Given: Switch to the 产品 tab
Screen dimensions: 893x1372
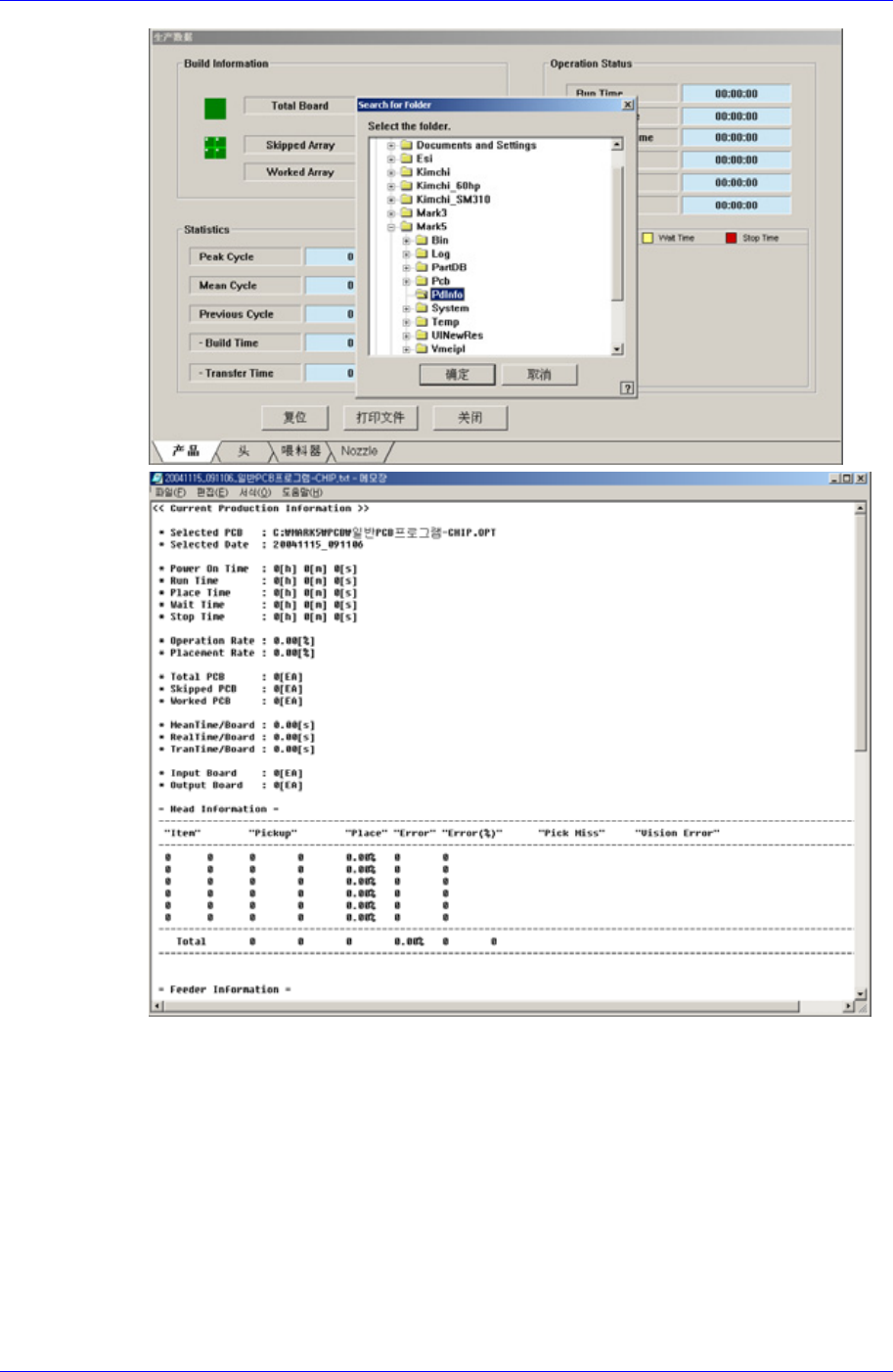Looking at the screenshot, I should [x=186, y=451].
